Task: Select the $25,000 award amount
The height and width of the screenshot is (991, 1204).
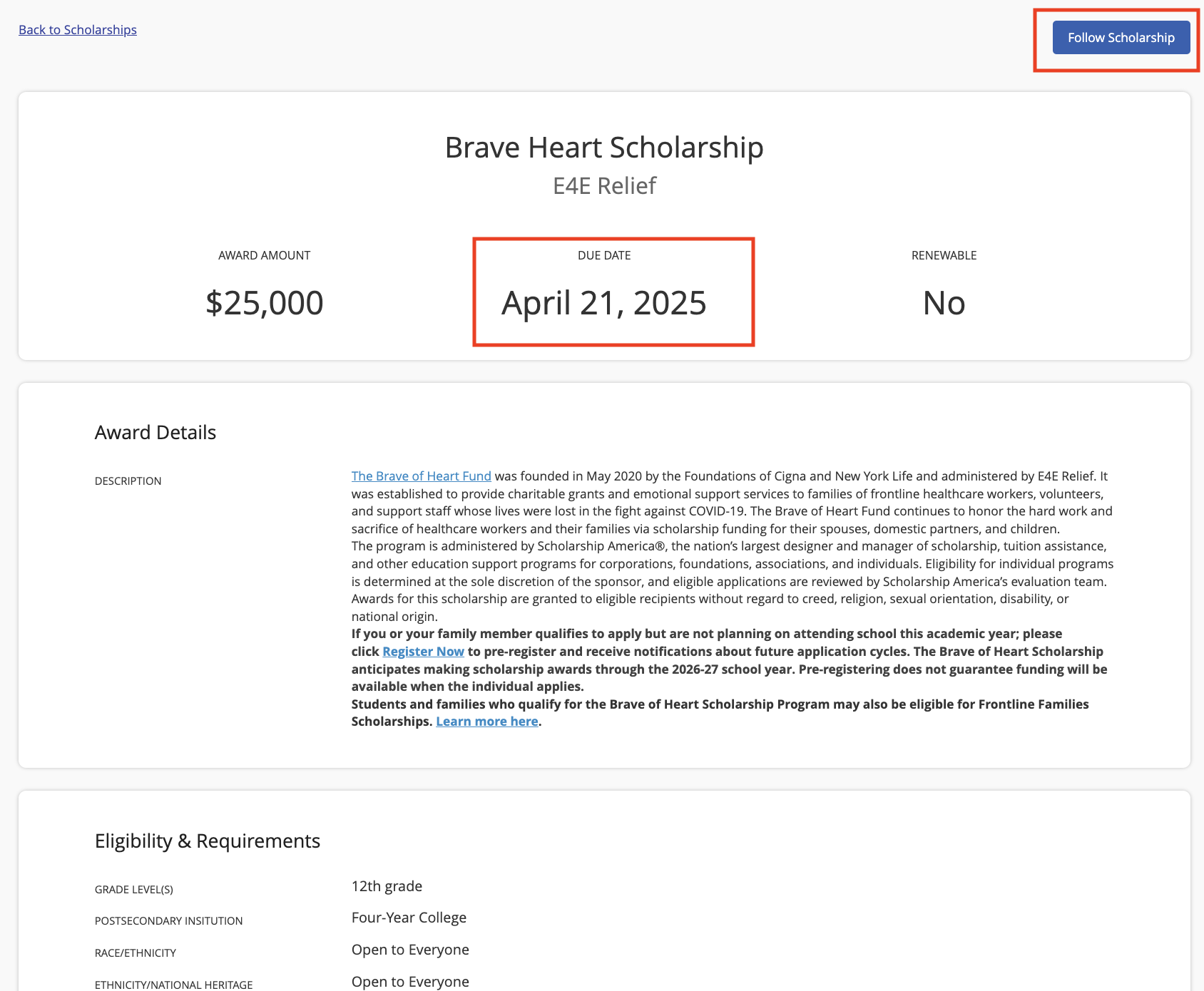Action: (x=265, y=303)
